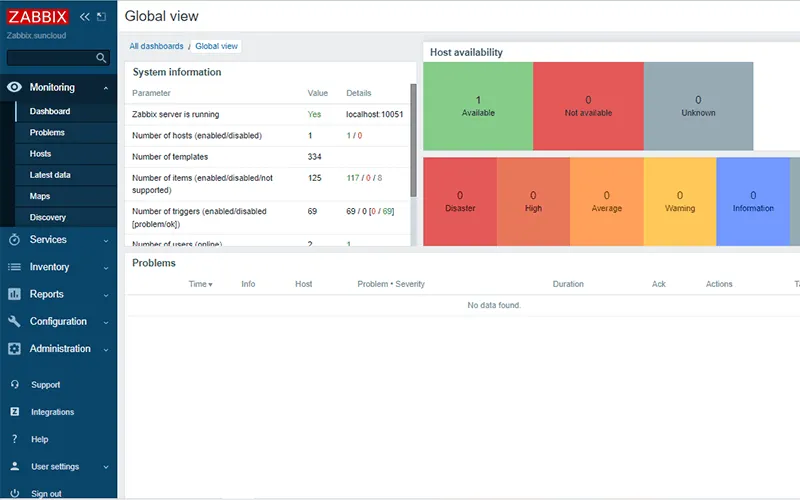Image resolution: width=800 pixels, height=500 pixels.
Task: Collapse the sidebar with double-arrow icon
Action: (85, 17)
